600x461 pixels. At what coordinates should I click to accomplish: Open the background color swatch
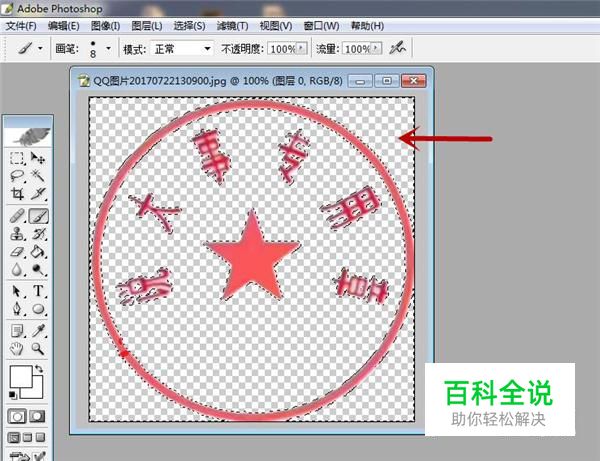tap(36, 392)
